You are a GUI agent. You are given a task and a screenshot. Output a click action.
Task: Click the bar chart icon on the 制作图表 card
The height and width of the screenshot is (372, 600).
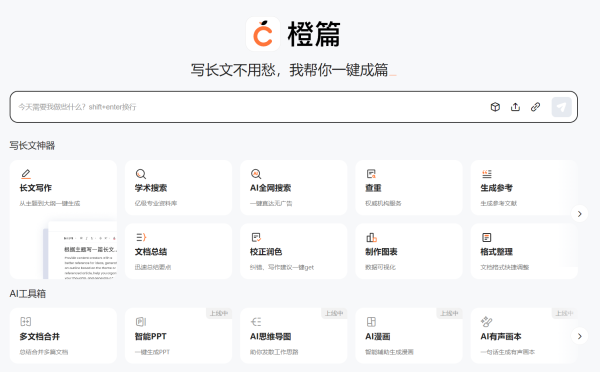pyautogui.click(x=372, y=237)
